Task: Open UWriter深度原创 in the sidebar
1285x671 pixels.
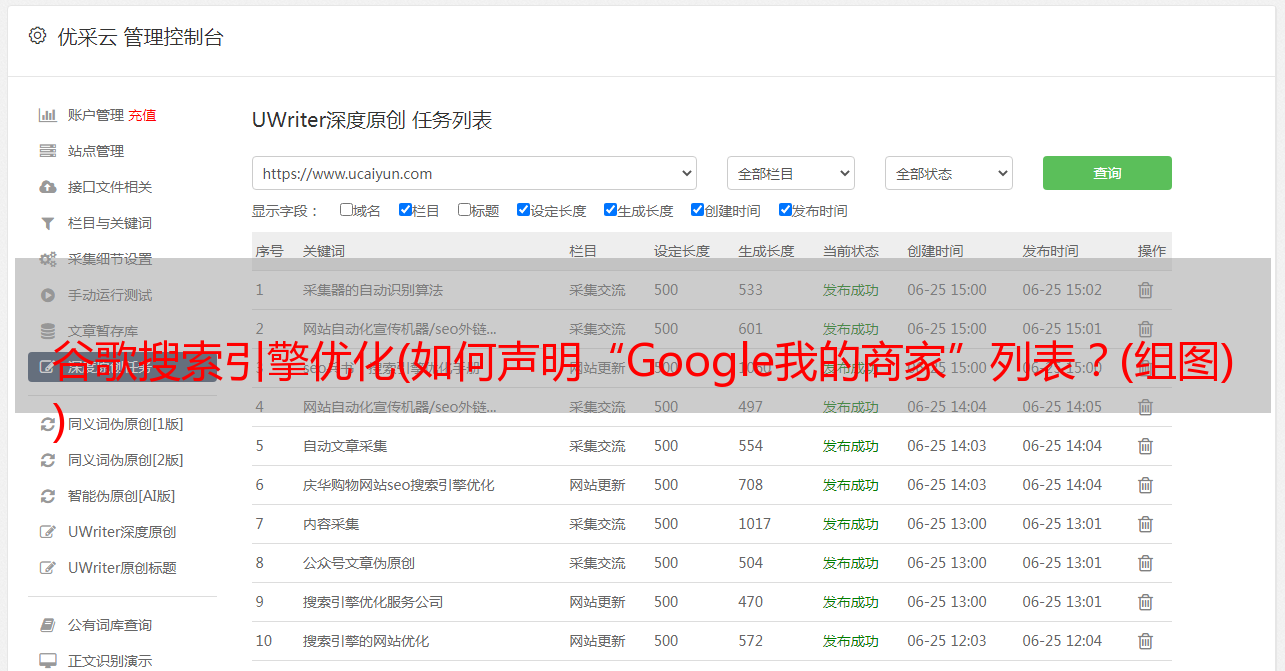Action: click(x=122, y=532)
